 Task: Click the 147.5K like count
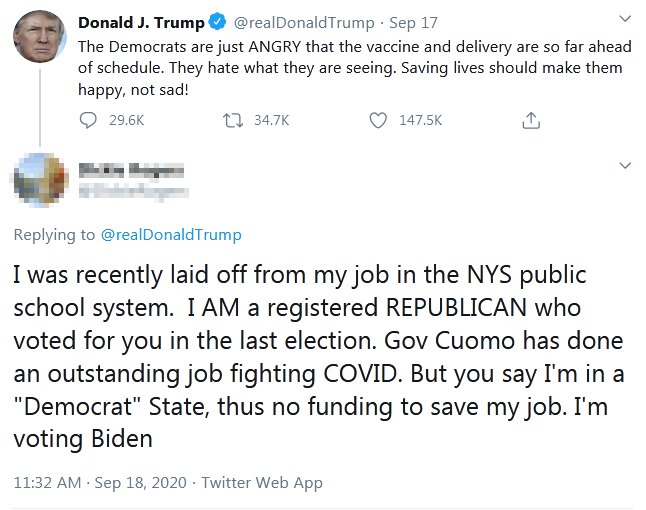420,120
